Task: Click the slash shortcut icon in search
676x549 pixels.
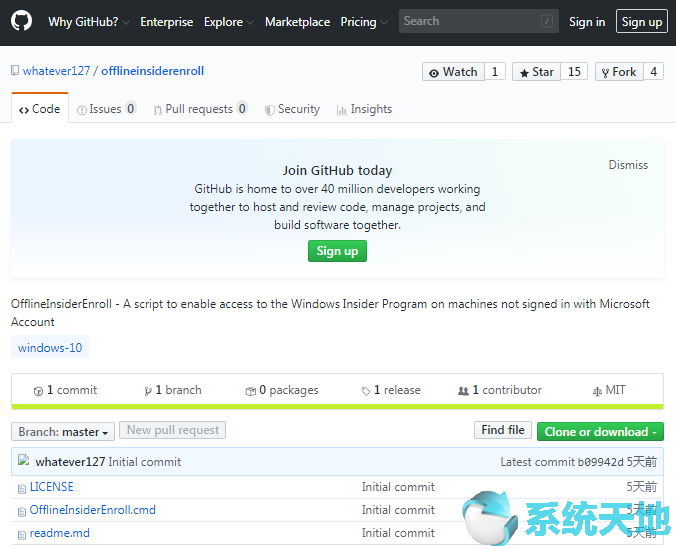Action: (547, 21)
